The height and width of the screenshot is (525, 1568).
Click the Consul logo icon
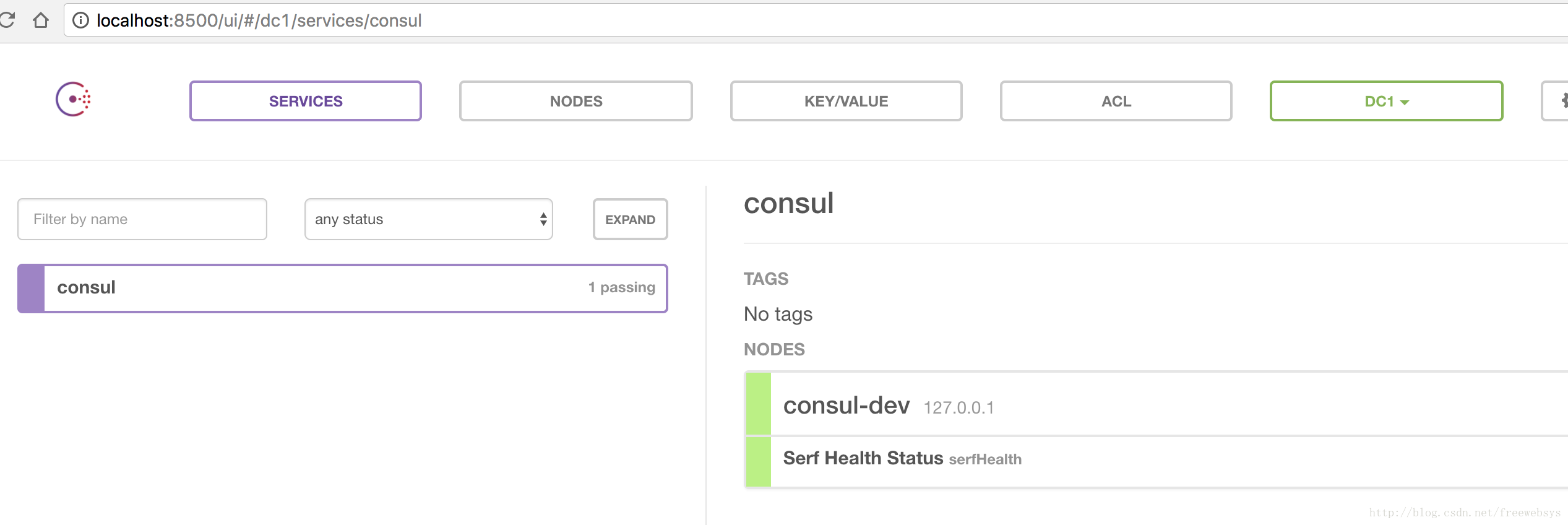pos(73,99)
